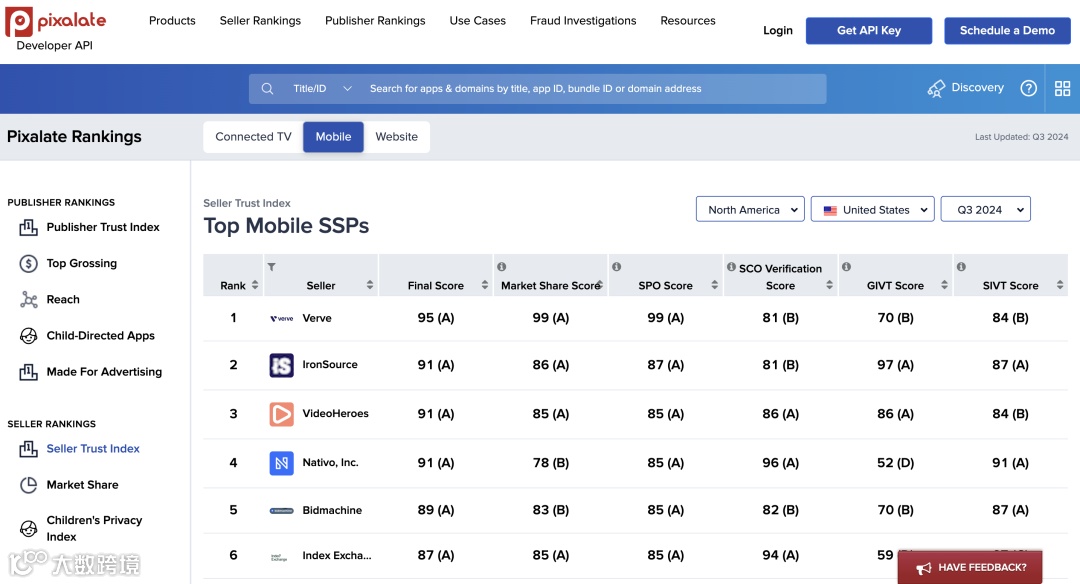
Task: Click the search magnifier icon
Action: click(267, 89)
